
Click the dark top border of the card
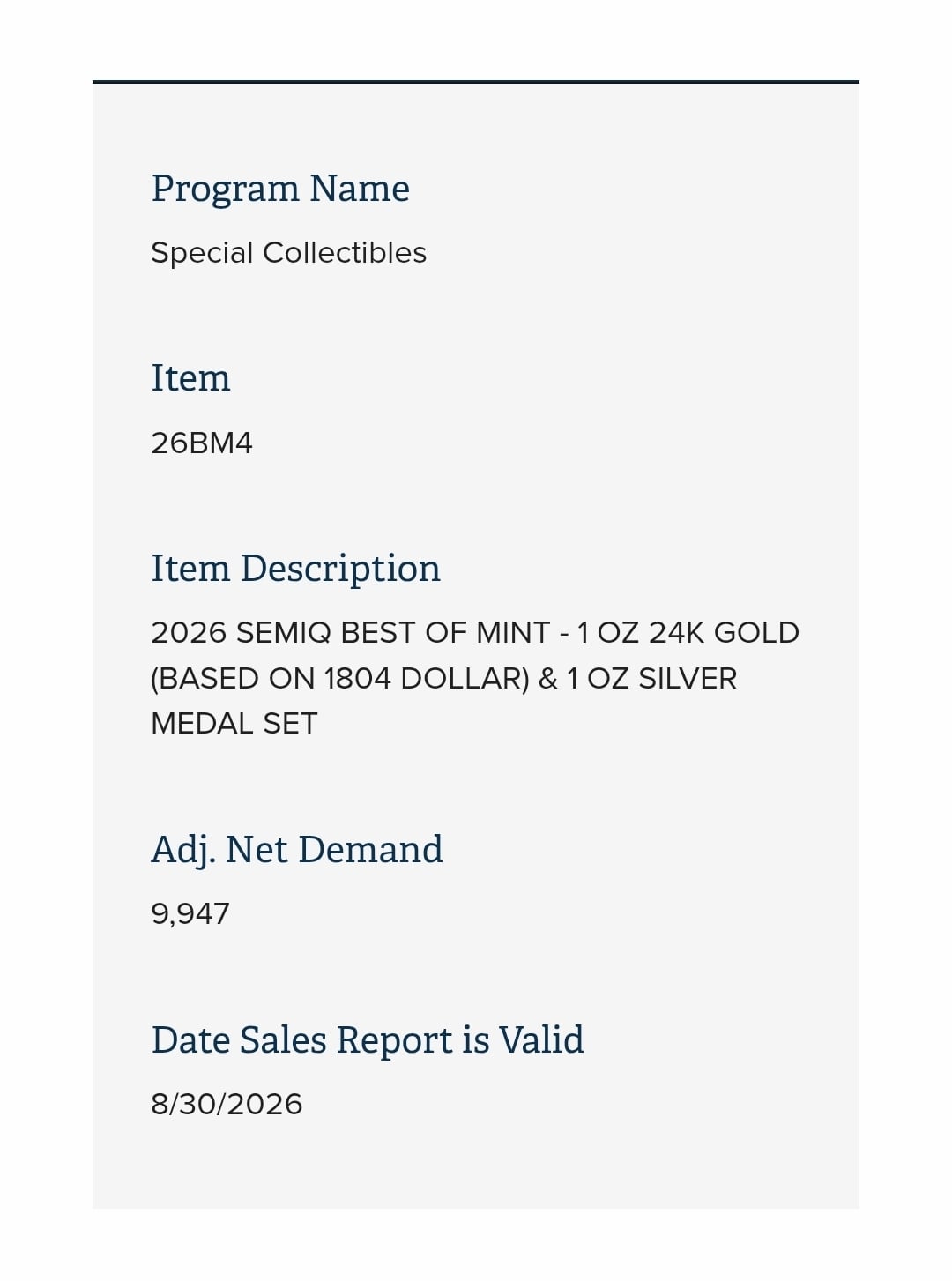pyautogui.click(x=476, y=82)
